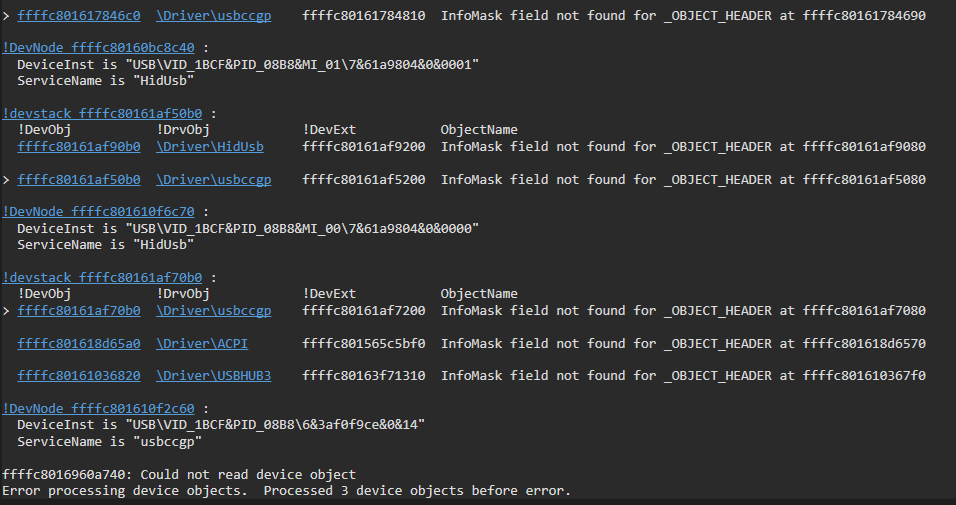The image size is (956, 505).
Task: Open \Driver\usbccgp link with DevExt ffffc80161af7200
Action: (x=213, y=311)
